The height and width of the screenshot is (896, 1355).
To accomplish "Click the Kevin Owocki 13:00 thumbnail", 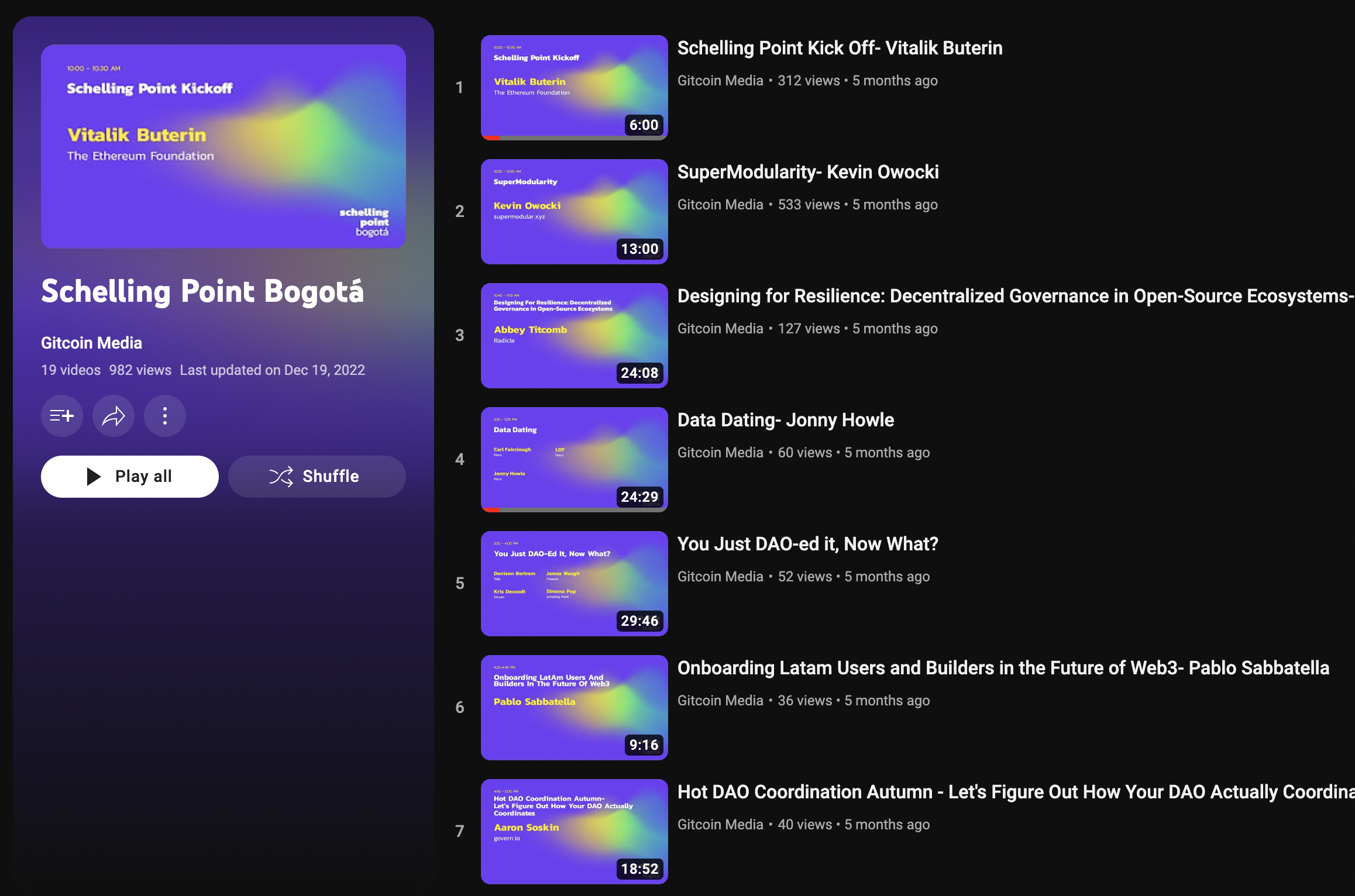I will (x=575, y=212).
